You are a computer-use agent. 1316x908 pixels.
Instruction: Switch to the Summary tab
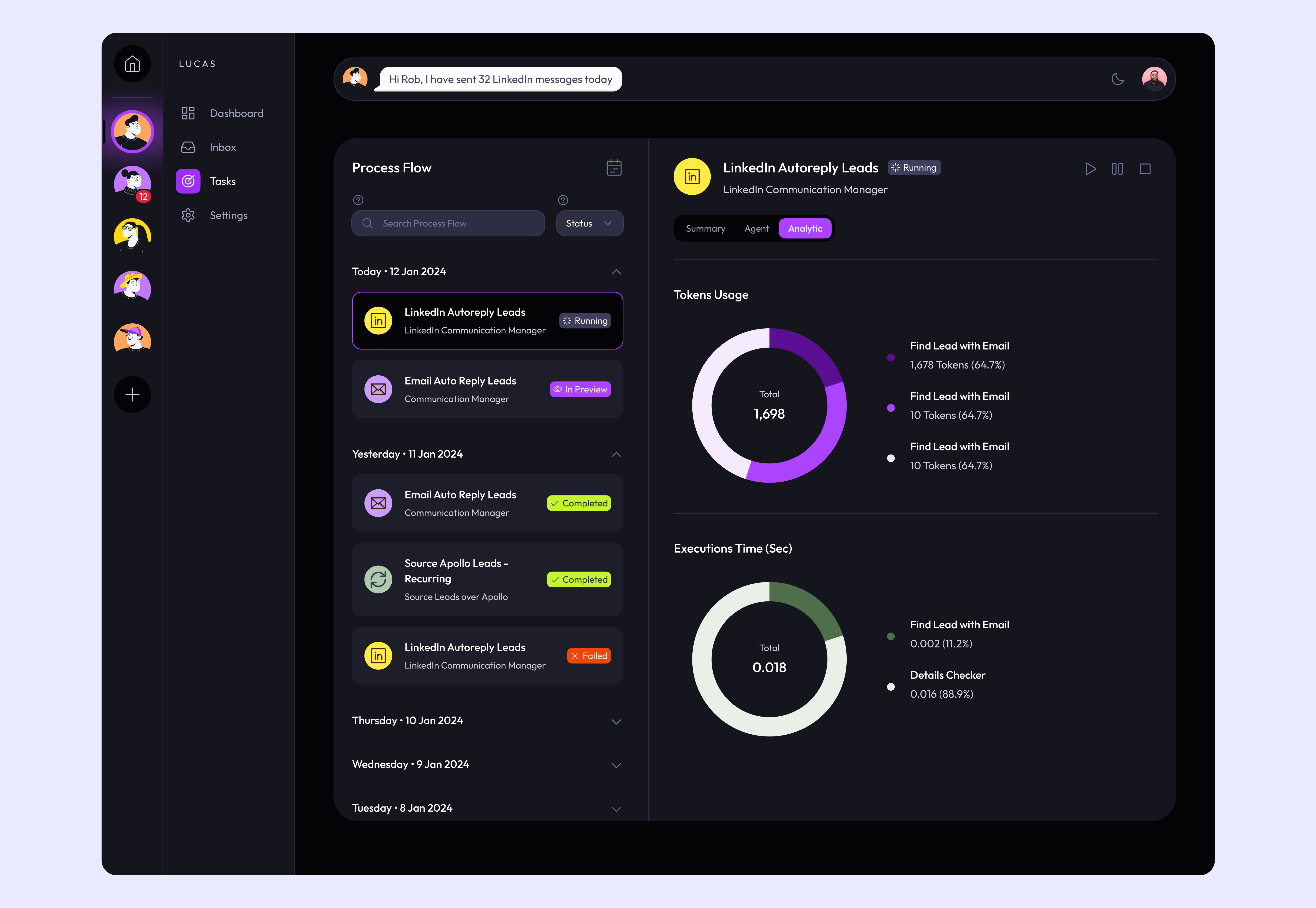tap(706, 229)
